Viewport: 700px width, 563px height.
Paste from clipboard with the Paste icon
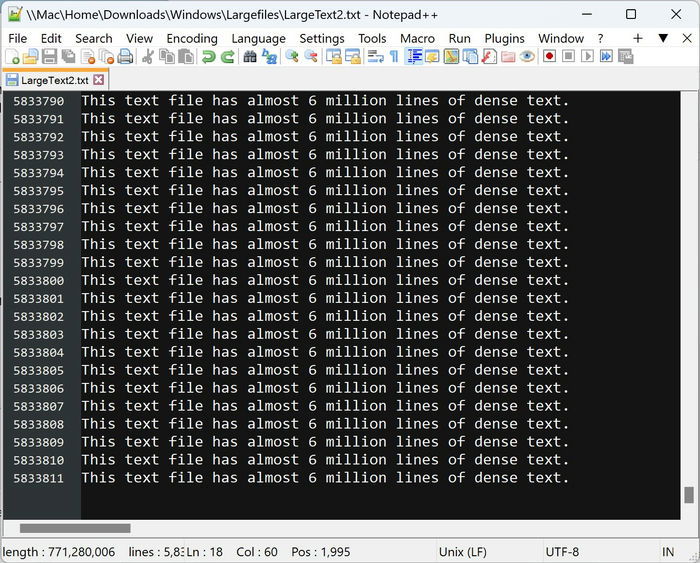click(x=186, y=57)
